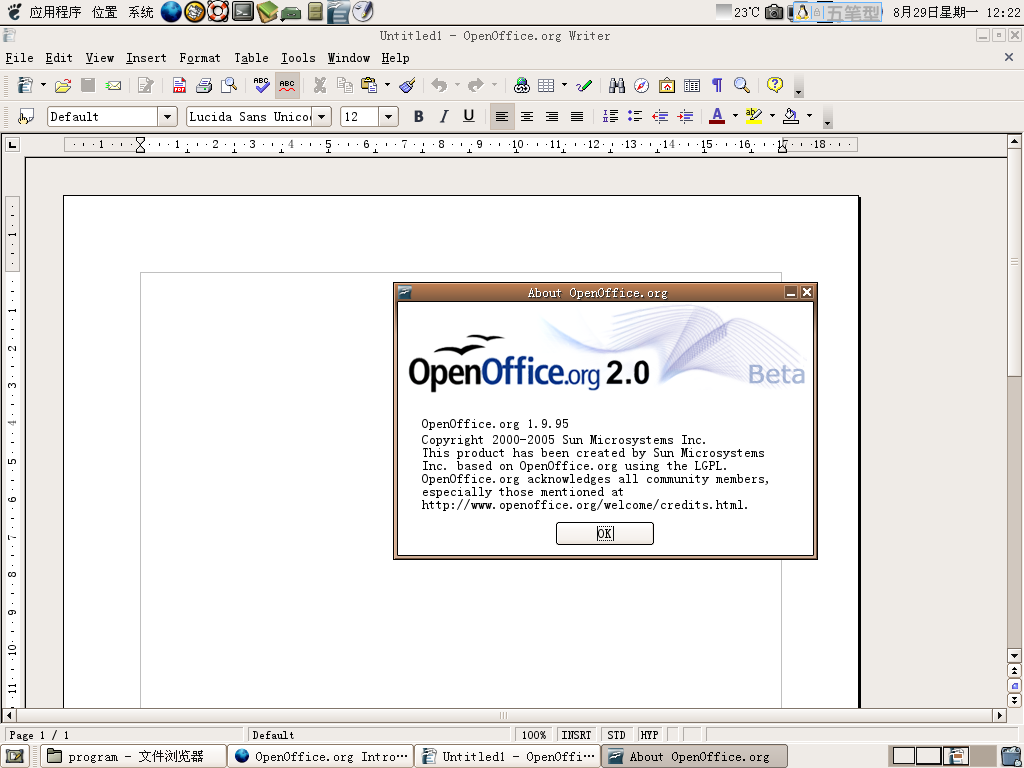Set Align Left paragraph

click(502, 116)
